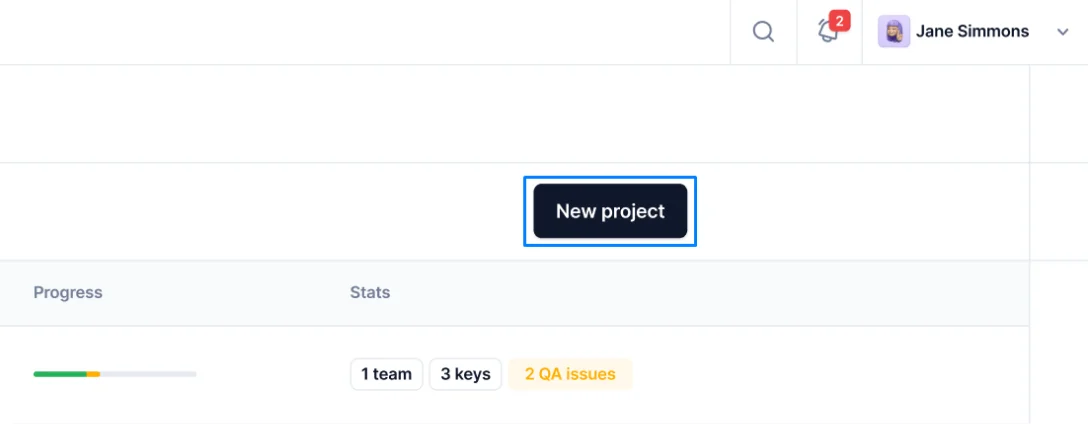
Task: Click the word 'keys' in second tag
Action: [x=472, y=374]
